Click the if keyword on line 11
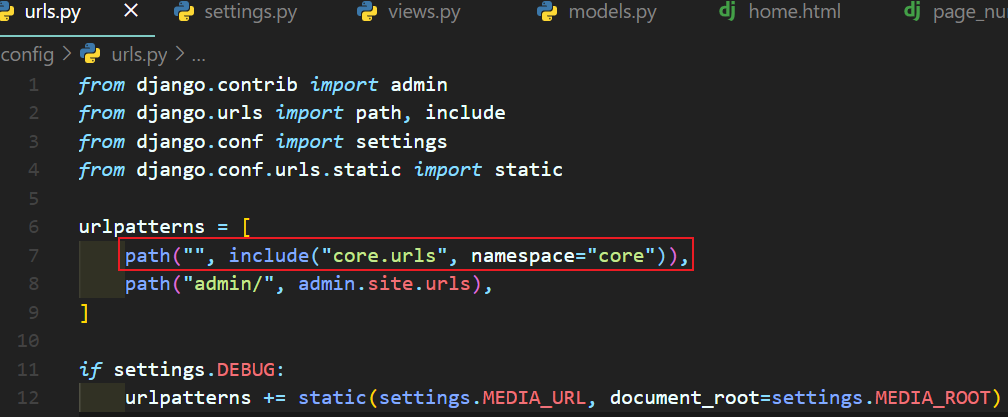This screenshot has width=1008, height=417. coord(90,369)
